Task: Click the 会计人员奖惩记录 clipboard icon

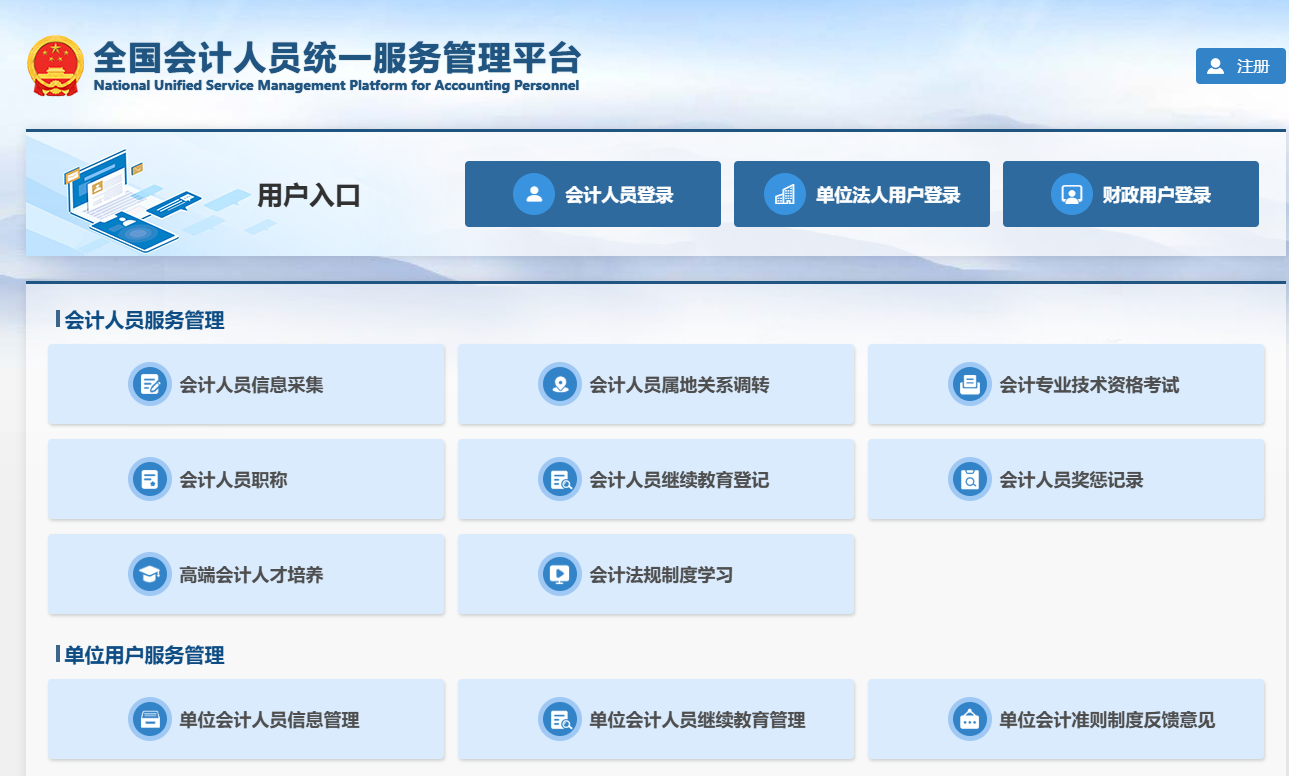Action: [969, 480]
